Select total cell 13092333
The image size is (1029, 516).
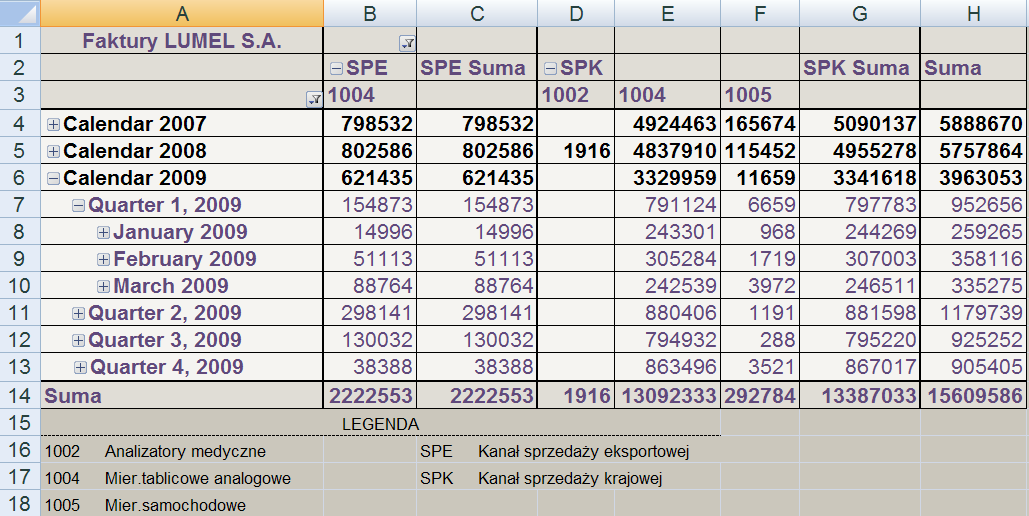tap(667, 395)
